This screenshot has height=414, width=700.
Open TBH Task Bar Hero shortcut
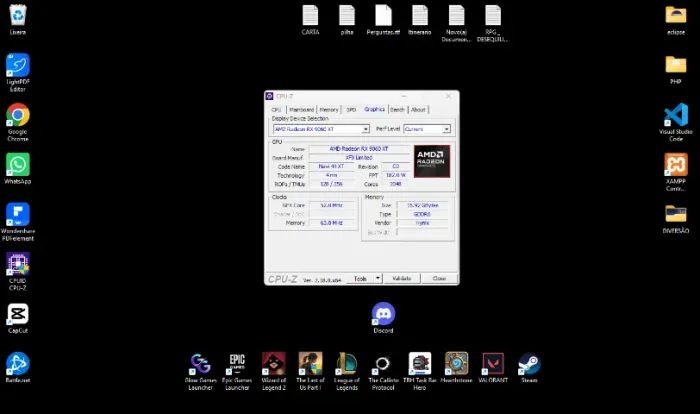click(x=420, y=372)
